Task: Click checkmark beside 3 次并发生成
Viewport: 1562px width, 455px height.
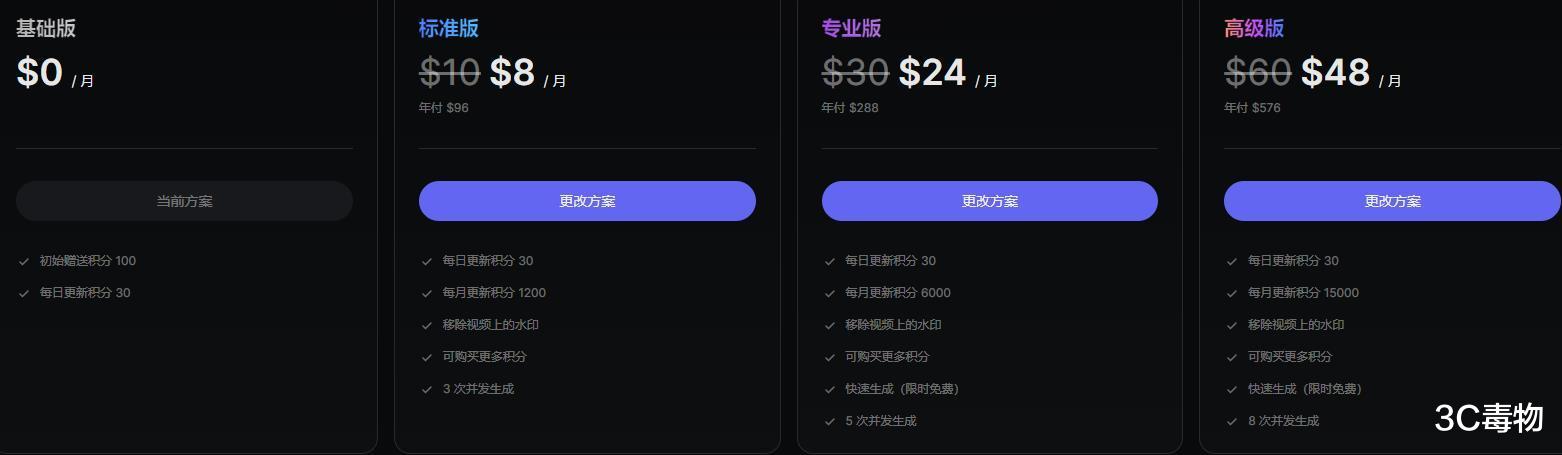Action: point(427,390)
